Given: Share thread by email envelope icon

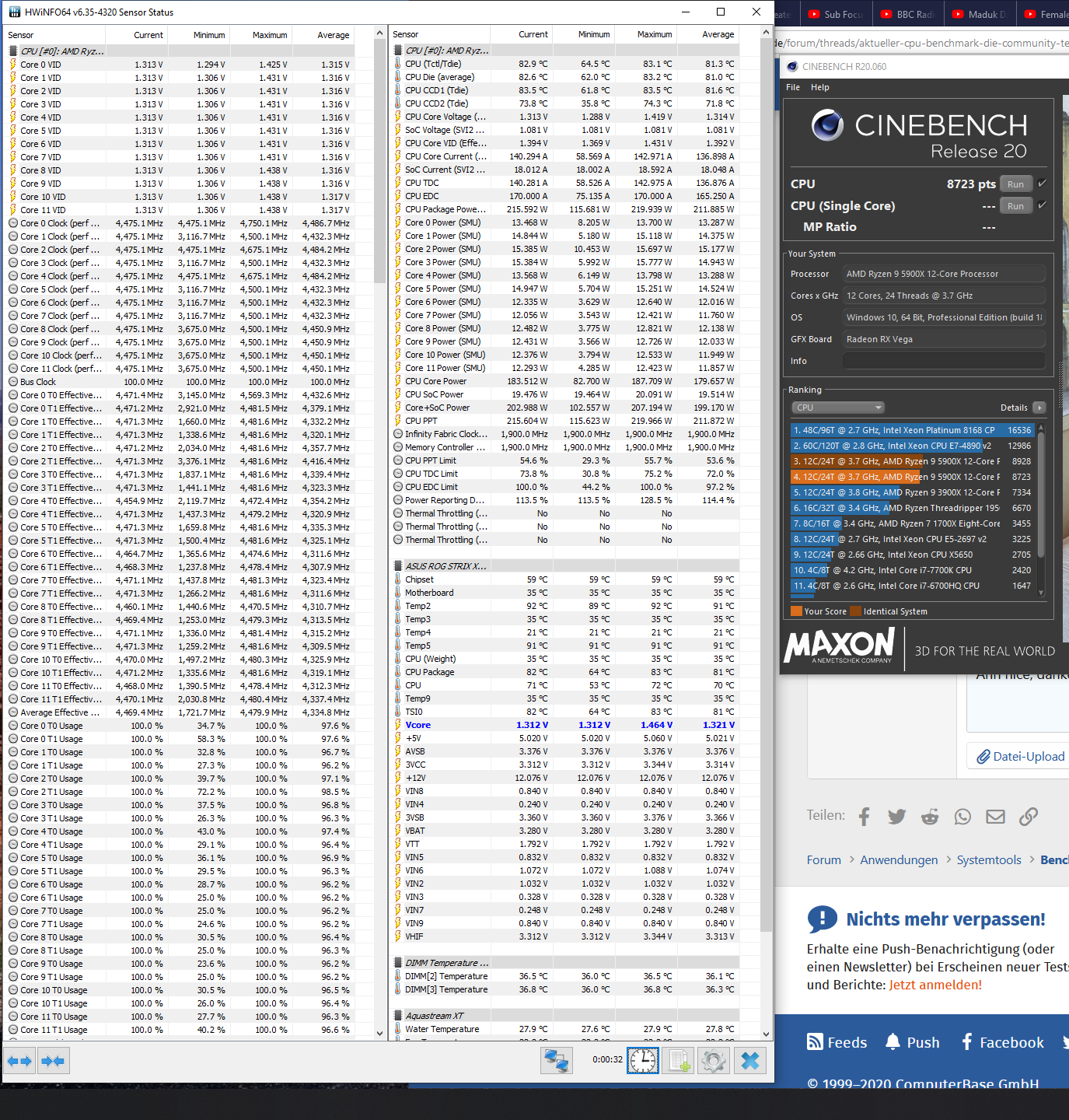Looking at the screenshot, I should coord(996,816).
